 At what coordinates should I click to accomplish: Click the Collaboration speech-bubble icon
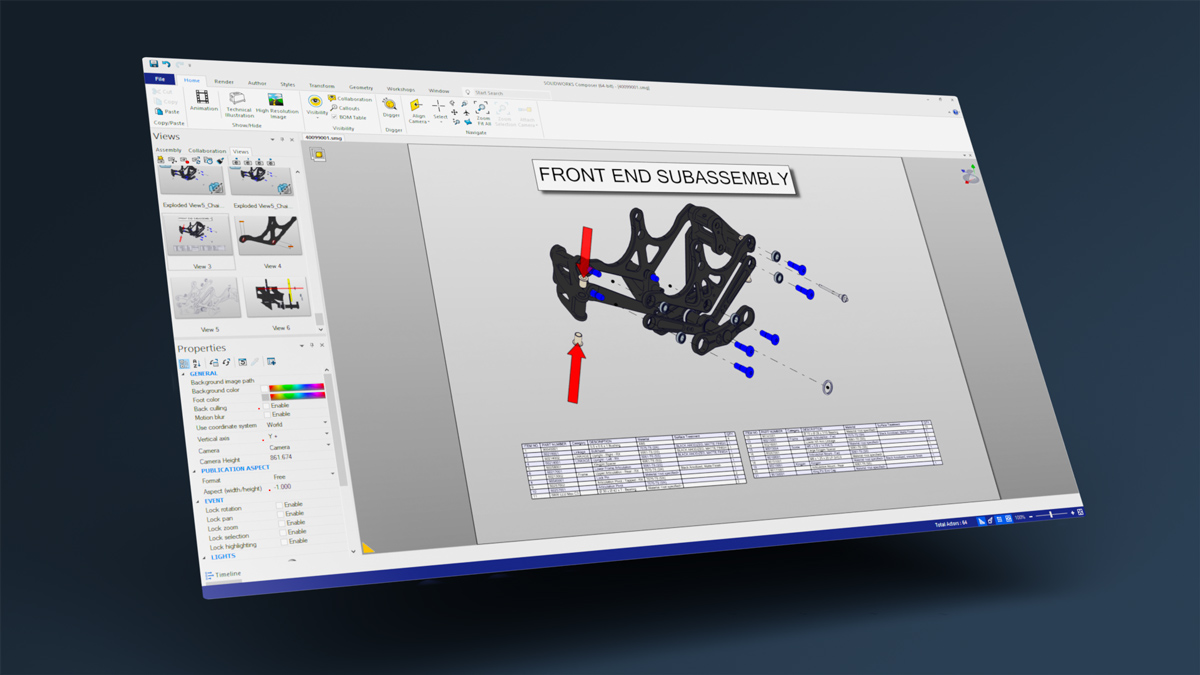point(332,99)
